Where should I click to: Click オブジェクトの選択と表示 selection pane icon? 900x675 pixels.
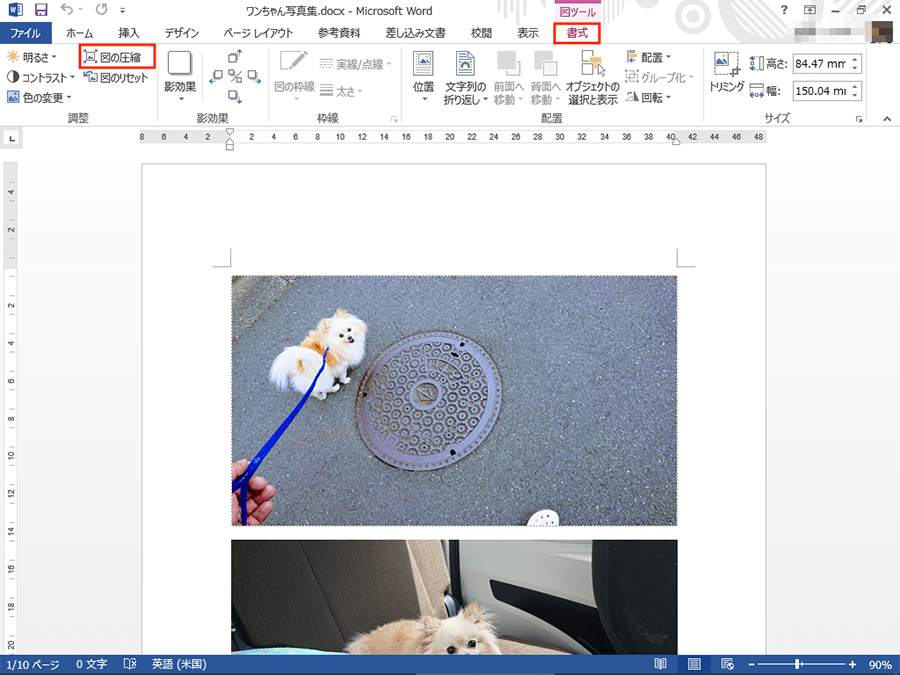(x=593, y=64)
